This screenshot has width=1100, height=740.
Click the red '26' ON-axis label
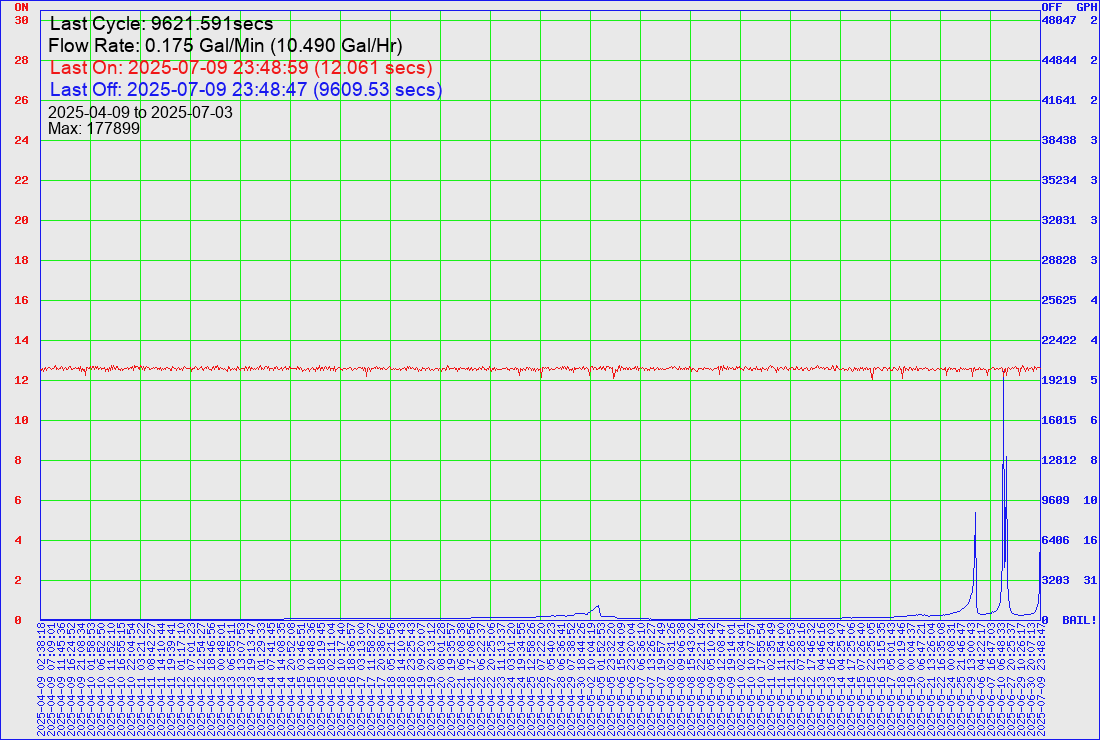tap(21, 100)
